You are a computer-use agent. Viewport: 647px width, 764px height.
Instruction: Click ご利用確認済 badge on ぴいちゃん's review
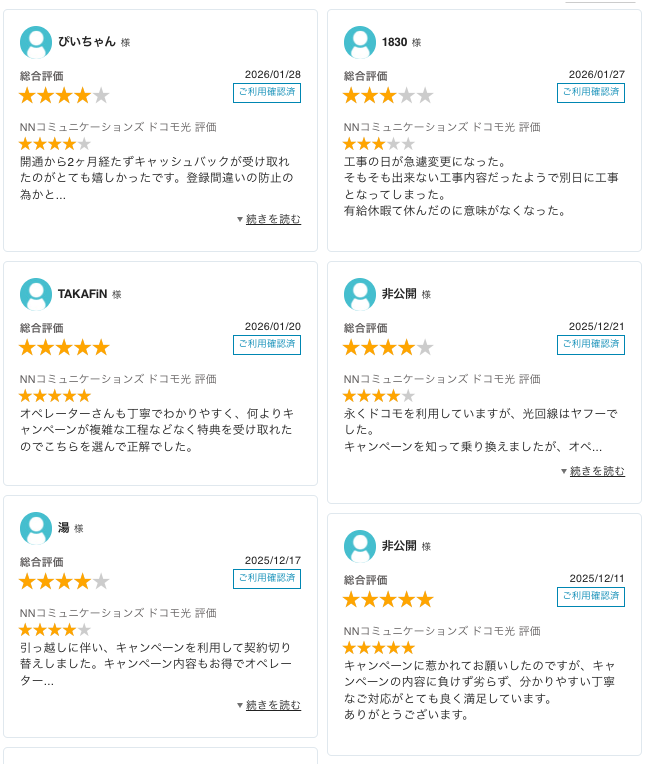coord(267,93)
